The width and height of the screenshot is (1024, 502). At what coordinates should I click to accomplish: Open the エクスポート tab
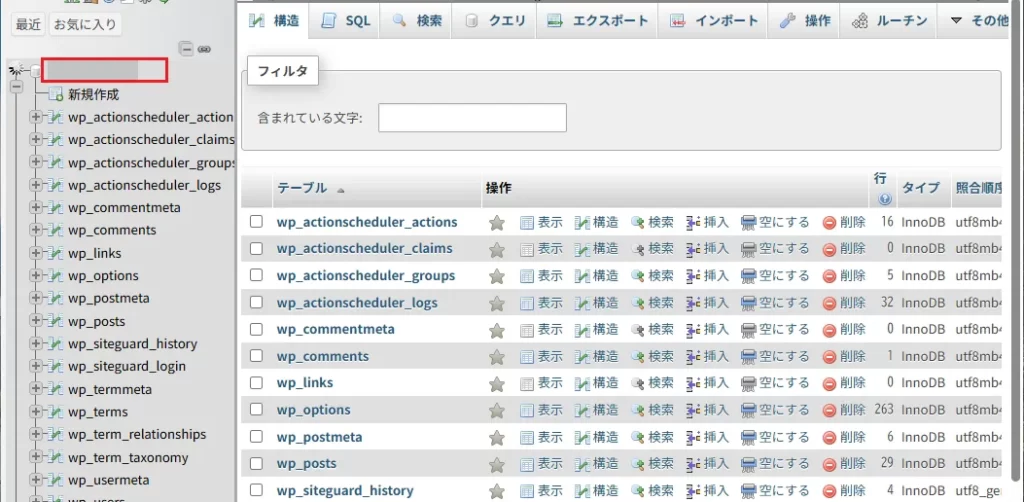click(x=598, y=21)
